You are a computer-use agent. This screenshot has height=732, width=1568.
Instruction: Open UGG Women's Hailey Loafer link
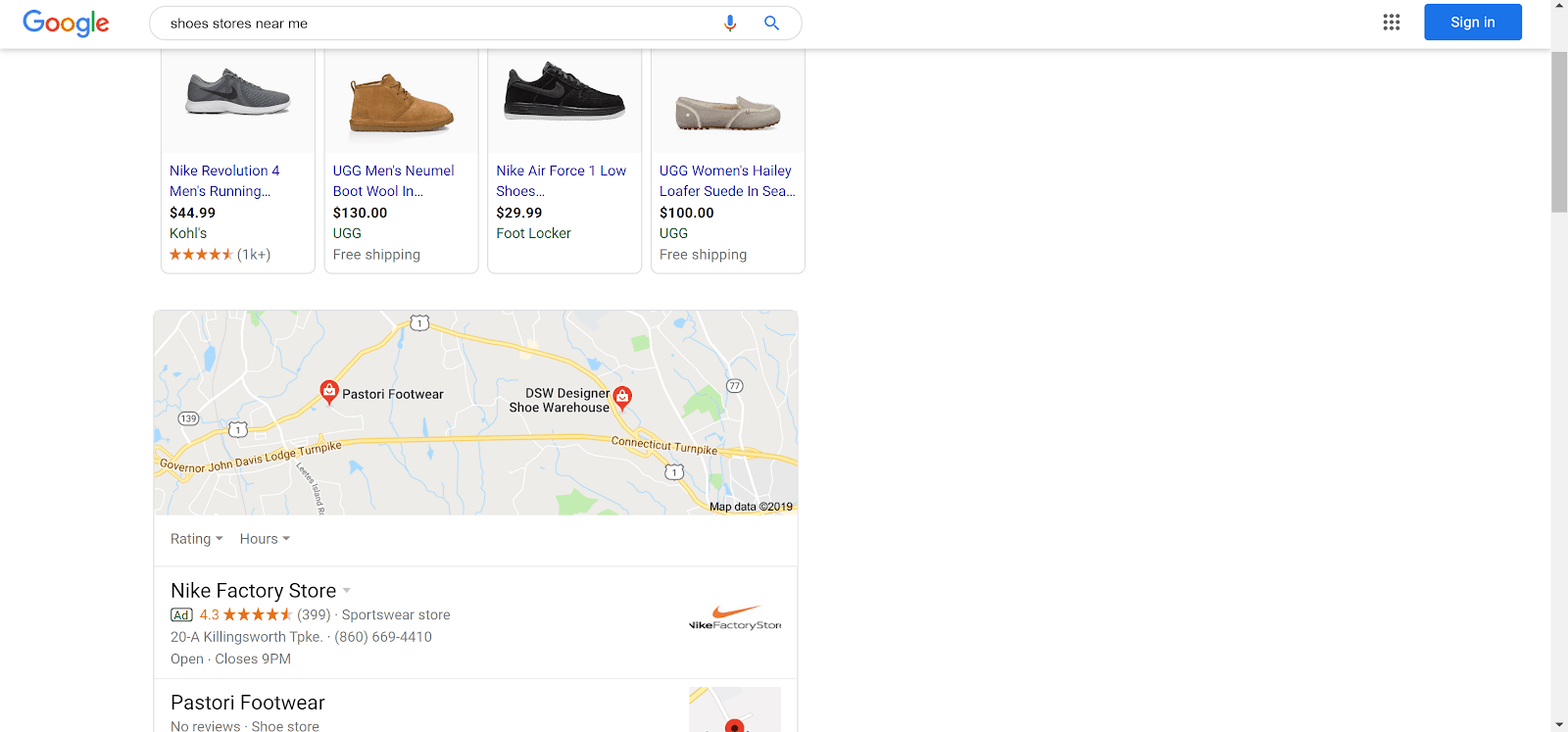727,180
